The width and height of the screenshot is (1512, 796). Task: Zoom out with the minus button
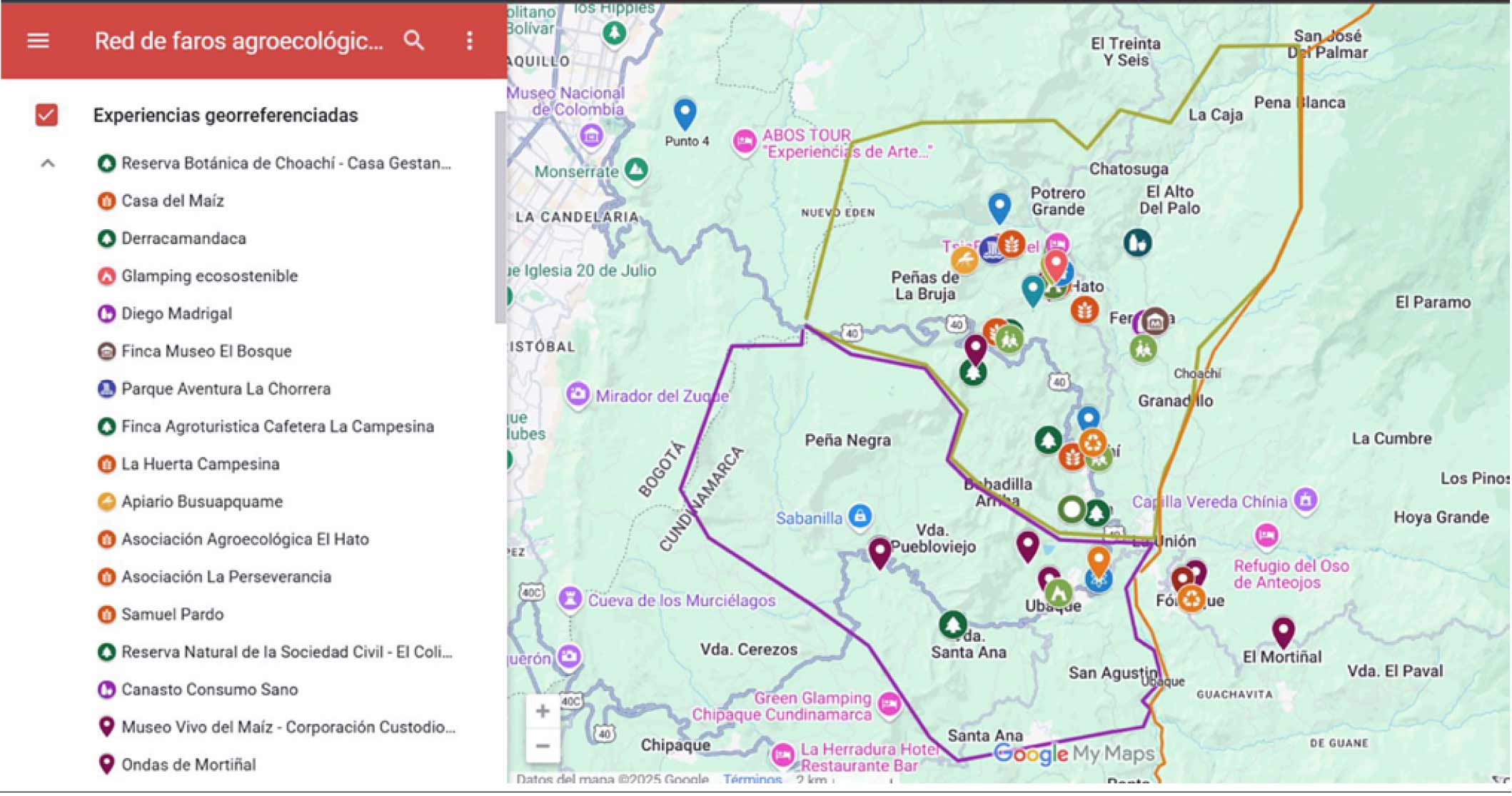pyautogui.click(x=543, y=747)
